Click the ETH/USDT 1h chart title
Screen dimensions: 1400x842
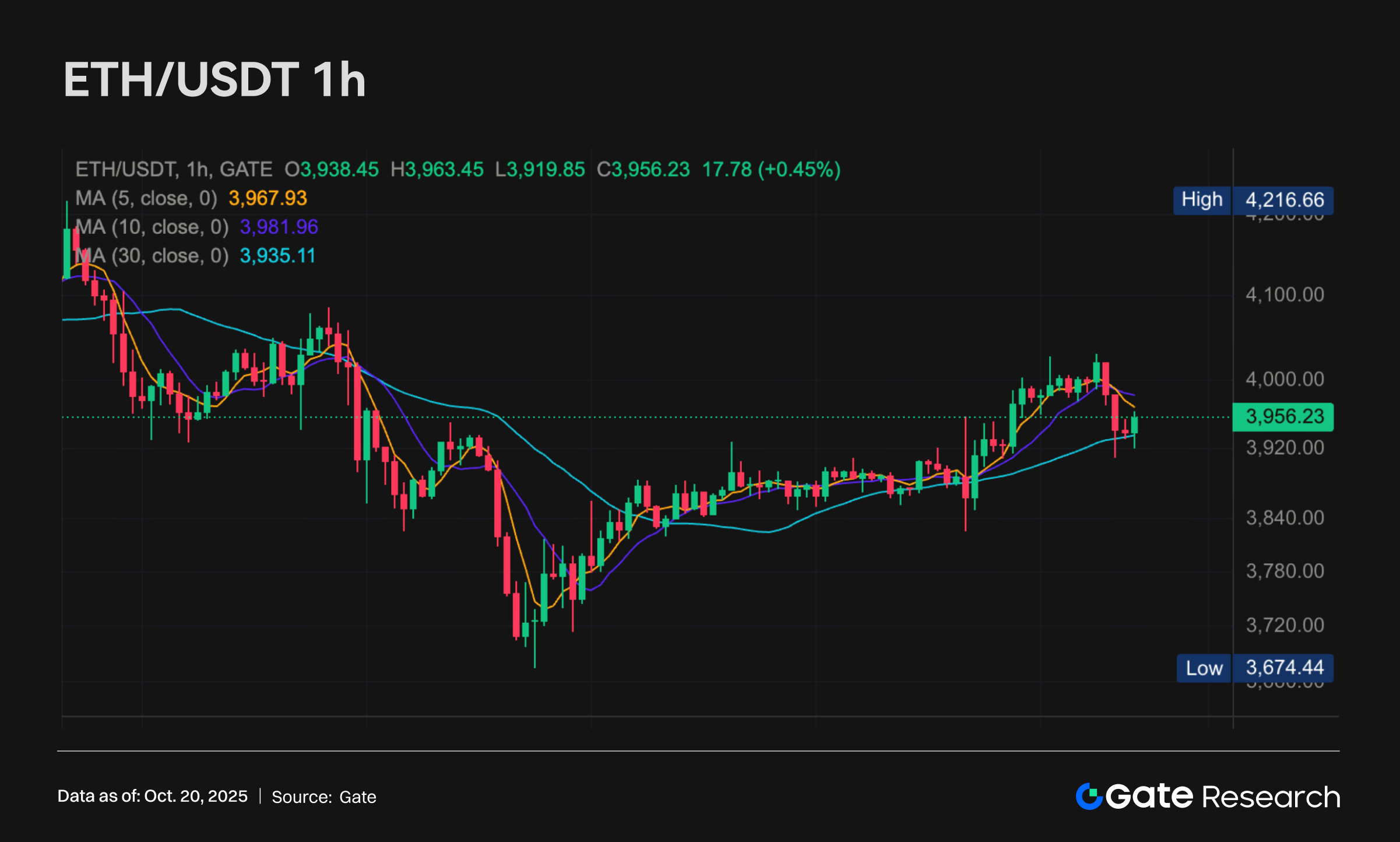coord(214,80)
